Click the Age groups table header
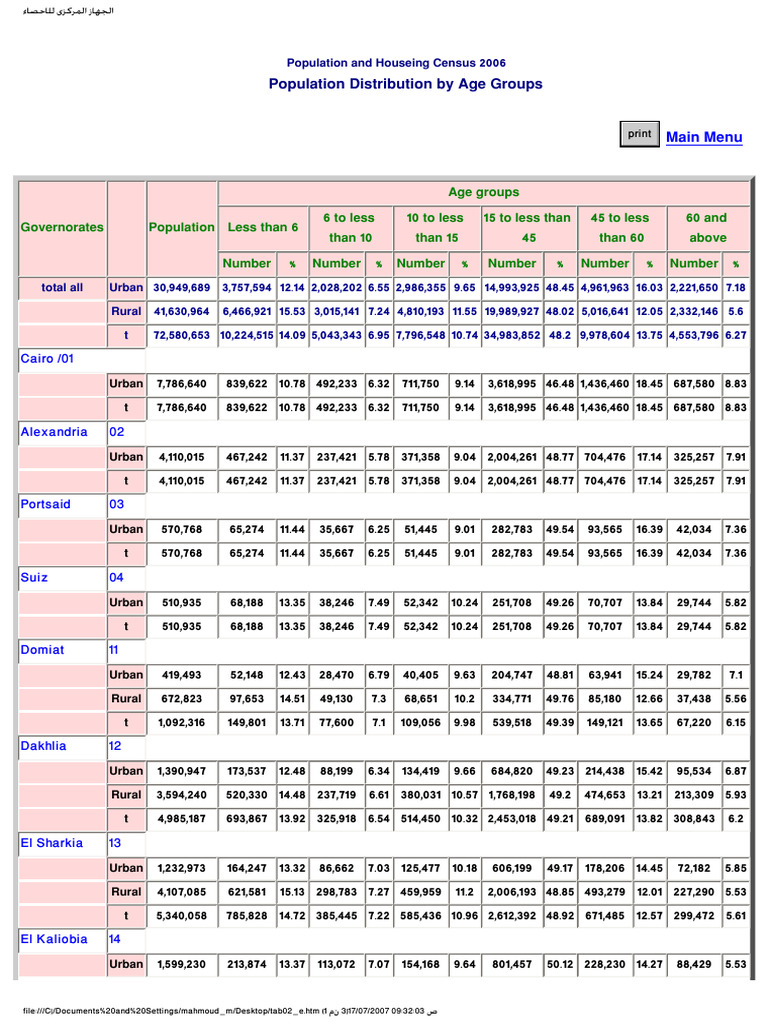Image resolution: width=768 pixels, height=1024 pixels. [x=483, y=192]
